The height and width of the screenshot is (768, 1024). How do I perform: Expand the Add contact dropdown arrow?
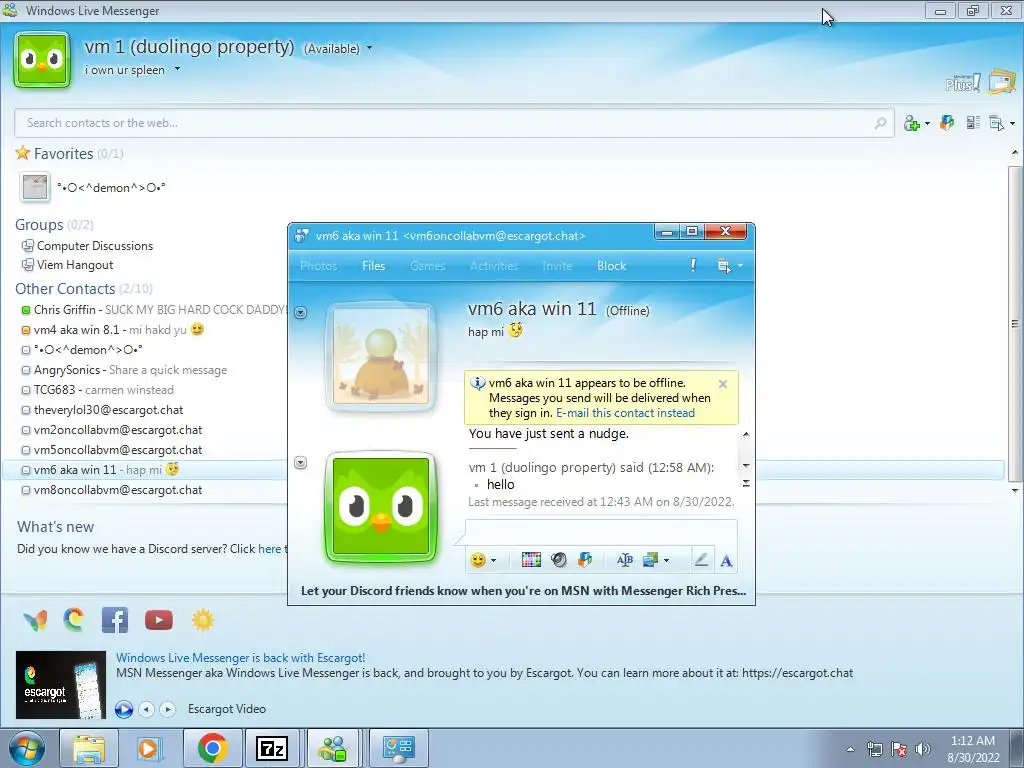(927, 123)
